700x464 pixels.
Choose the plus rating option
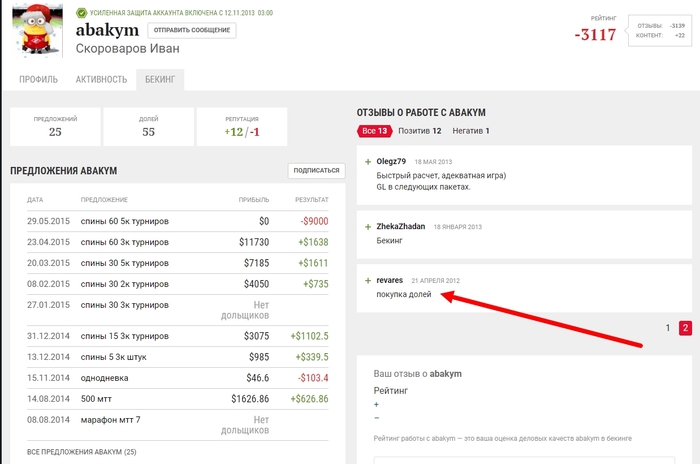(376, 404)
